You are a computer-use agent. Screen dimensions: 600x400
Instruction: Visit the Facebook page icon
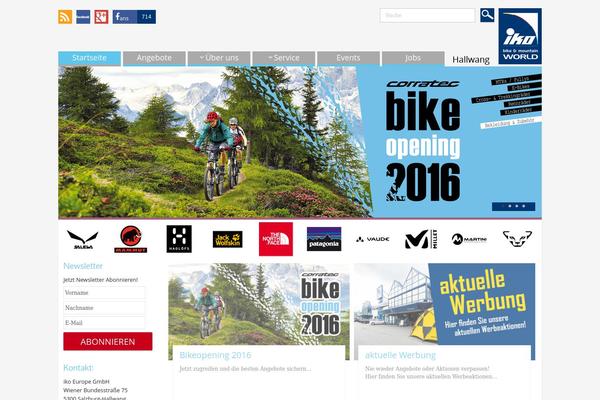pyautogui.click(x=83, y=17)
